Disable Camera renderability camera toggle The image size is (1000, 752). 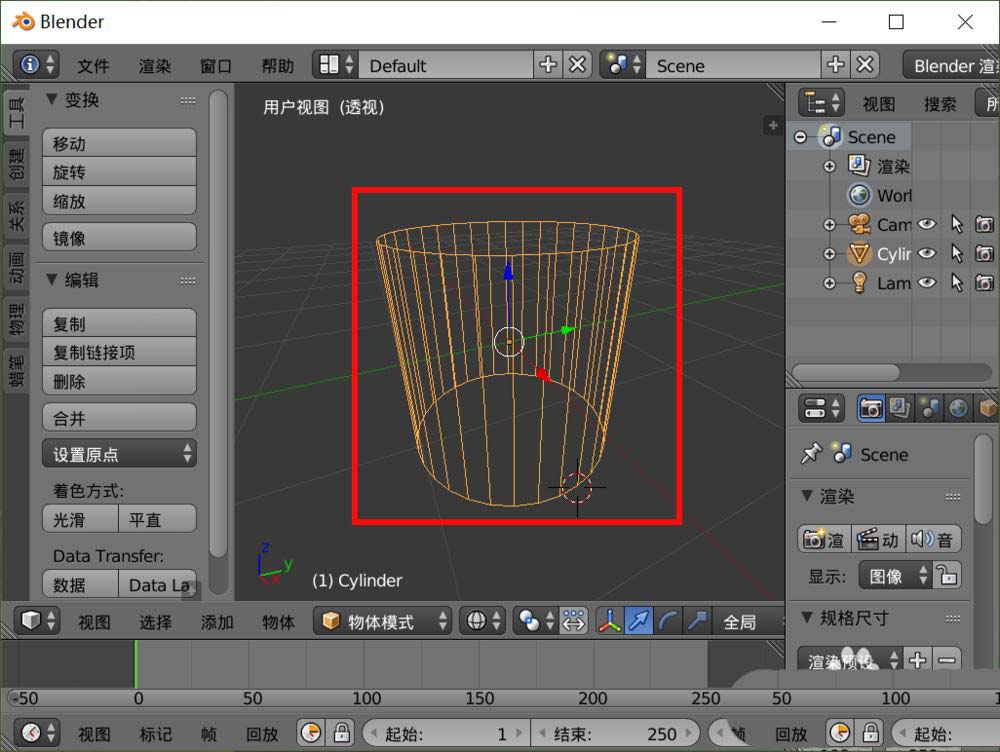pyautogui.click(x=984, y=224)
